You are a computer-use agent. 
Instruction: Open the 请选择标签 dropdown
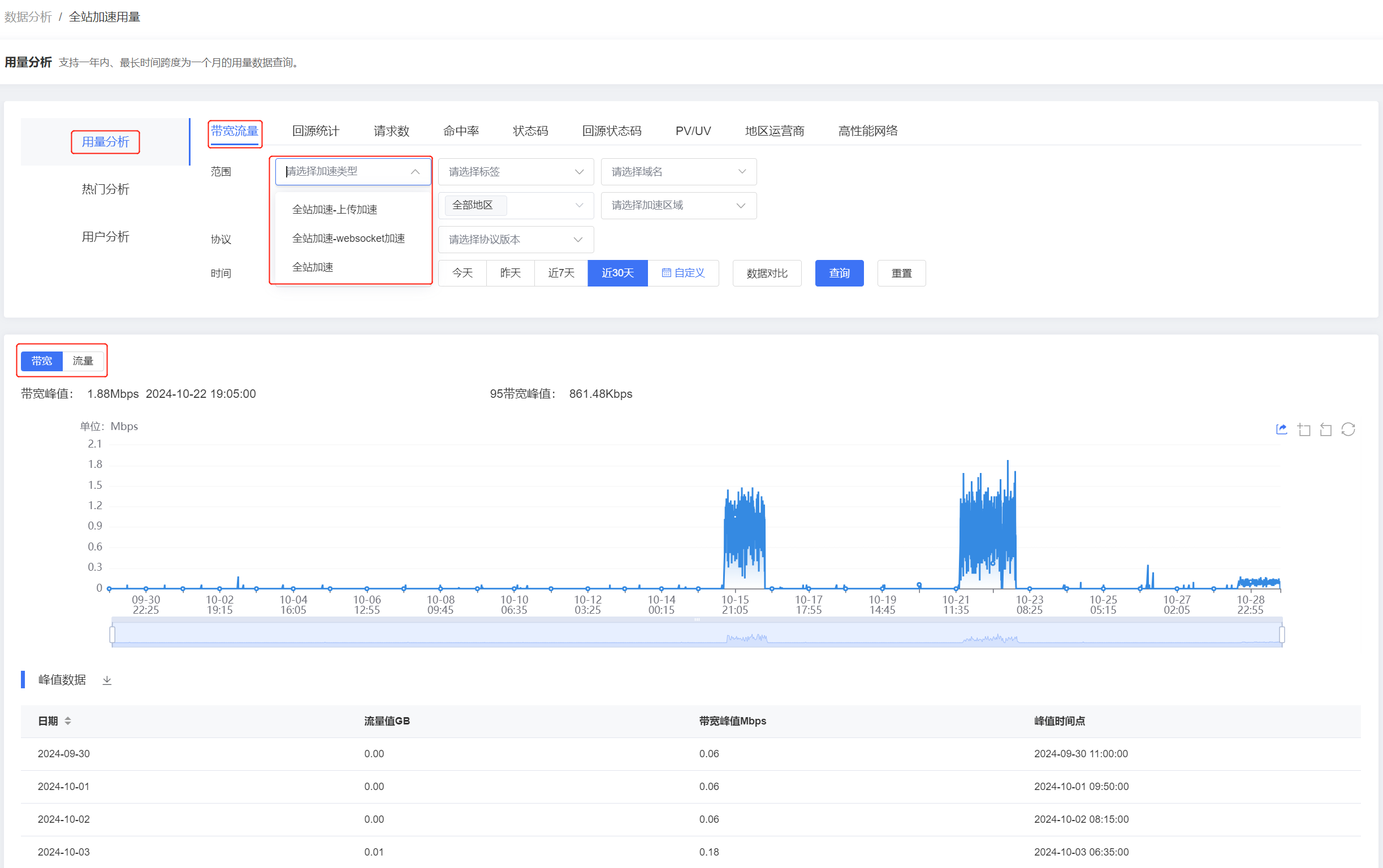(516, 172)
